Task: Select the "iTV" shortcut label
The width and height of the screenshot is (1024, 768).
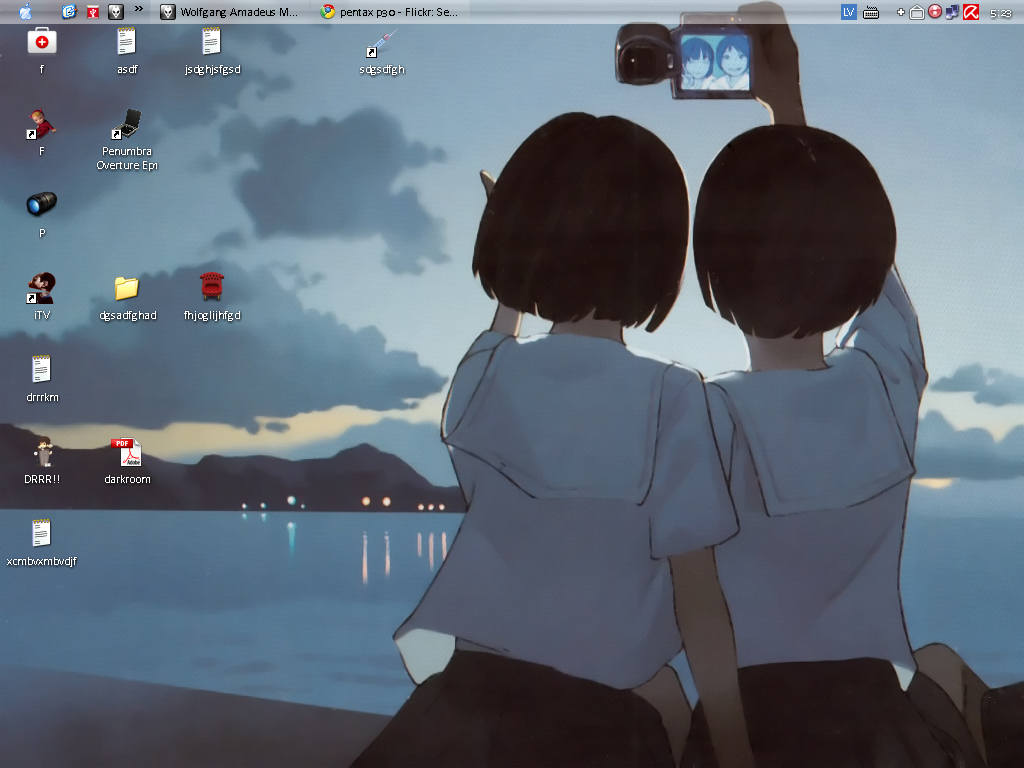Action: [42, 315]
